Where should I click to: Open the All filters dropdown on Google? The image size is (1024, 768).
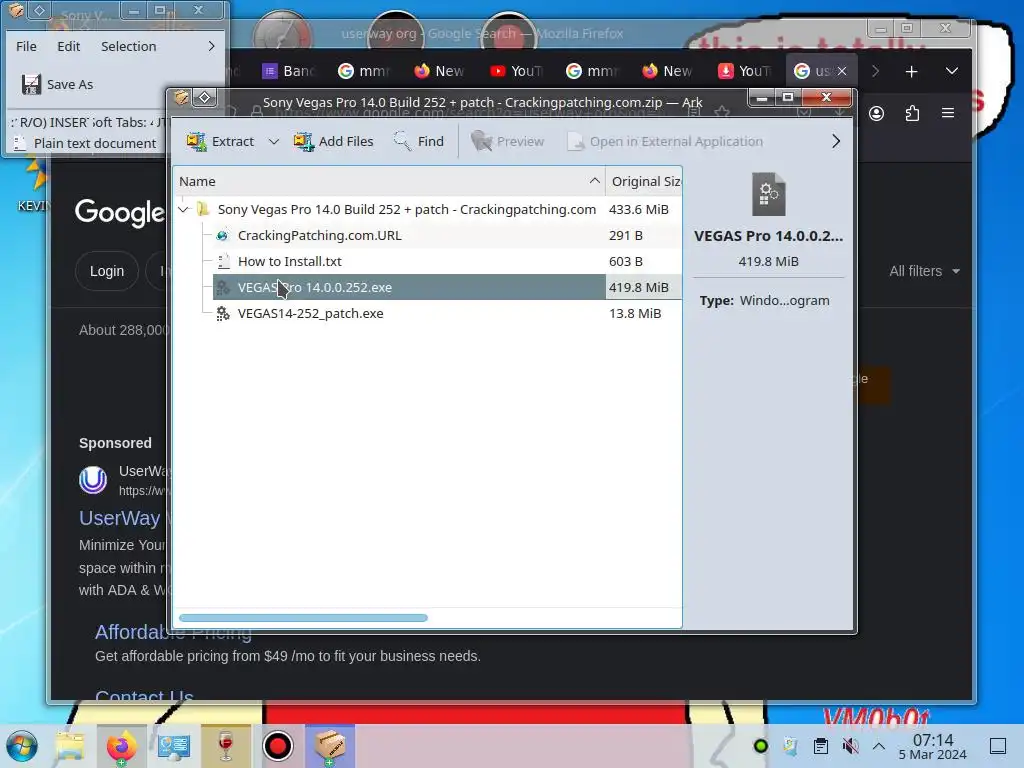[924, 271]
